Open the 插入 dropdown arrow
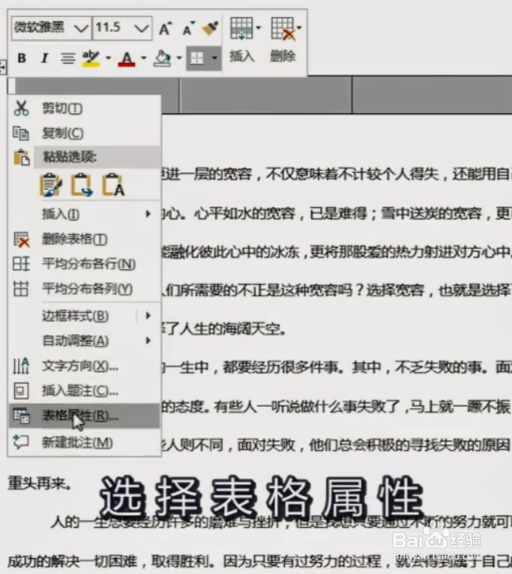The width and height of the screenshot is (512, 574). pos(258,27)
